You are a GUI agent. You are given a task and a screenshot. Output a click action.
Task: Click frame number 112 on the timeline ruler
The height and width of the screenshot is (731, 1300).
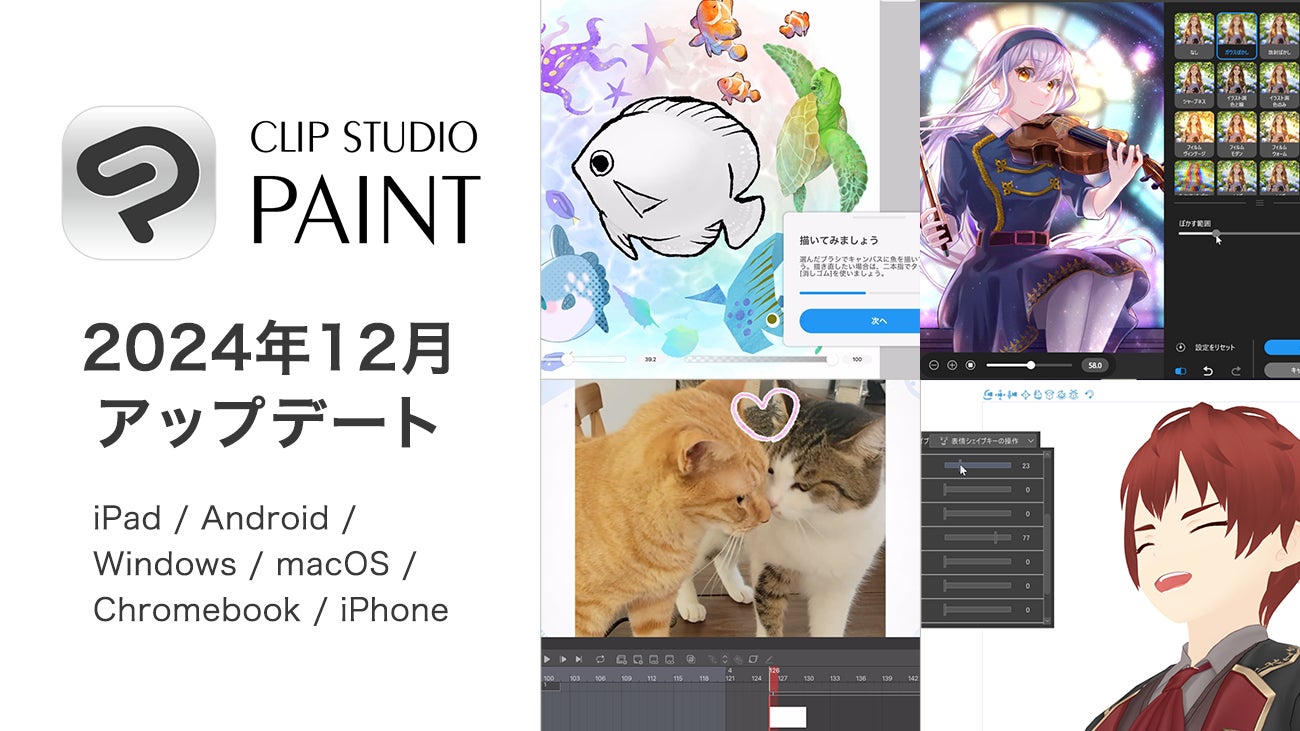coord(651,679)
